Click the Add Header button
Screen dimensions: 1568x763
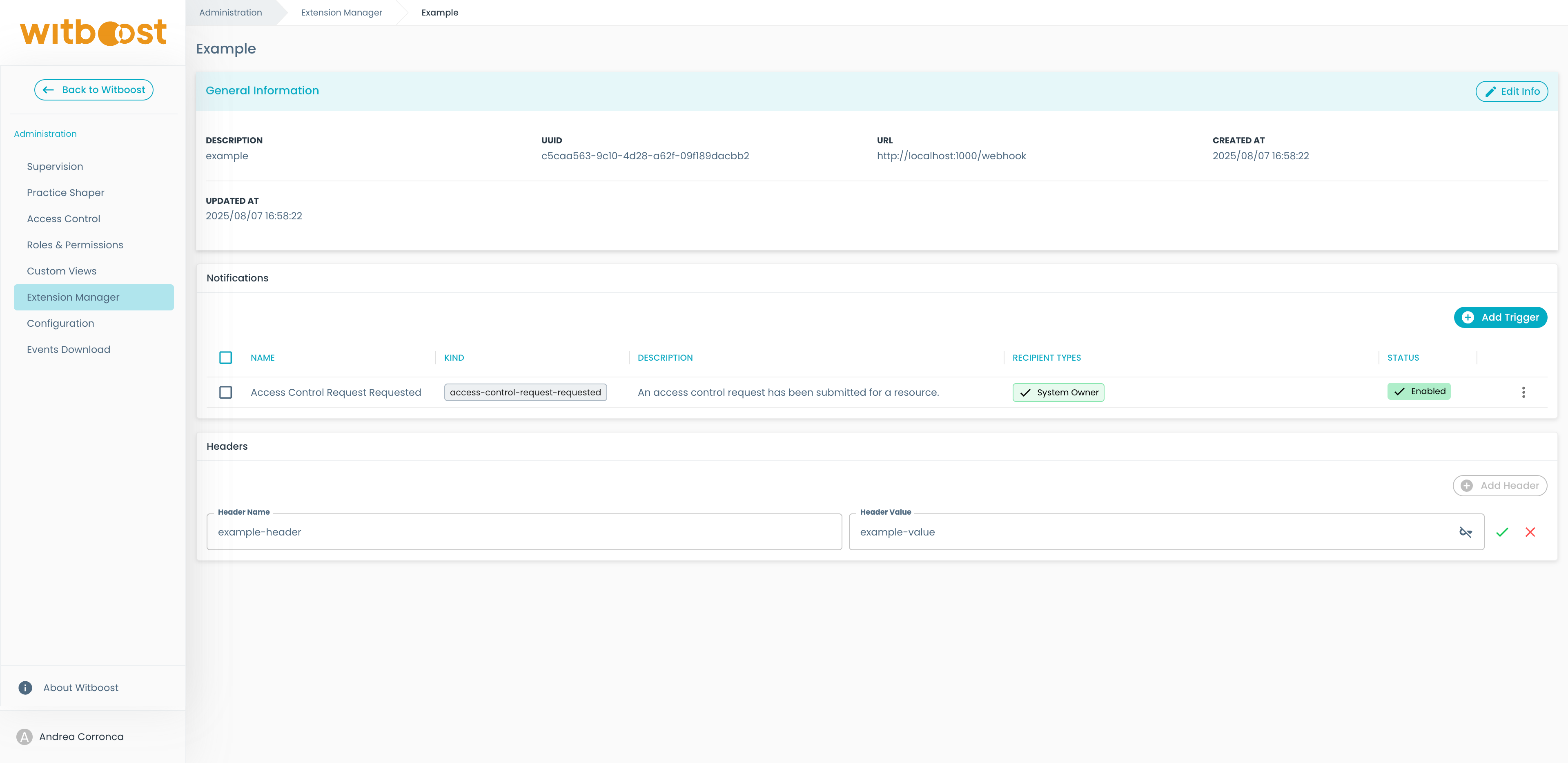click(1499, 485)
